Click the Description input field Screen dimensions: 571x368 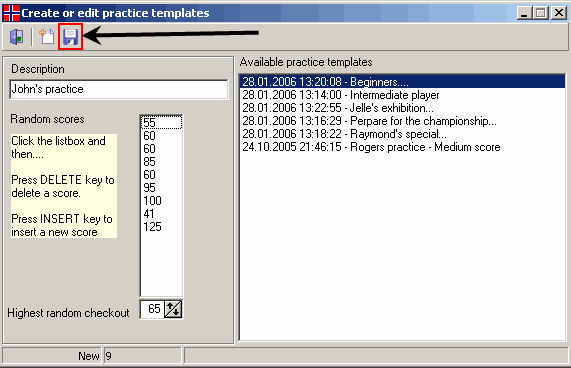(x=119, y=89)
